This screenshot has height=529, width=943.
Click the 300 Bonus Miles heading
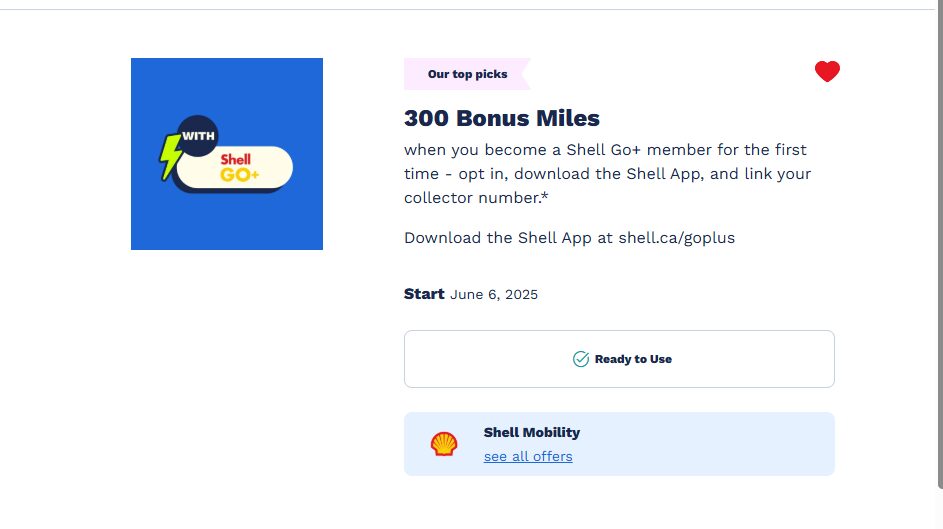[502, 118]
